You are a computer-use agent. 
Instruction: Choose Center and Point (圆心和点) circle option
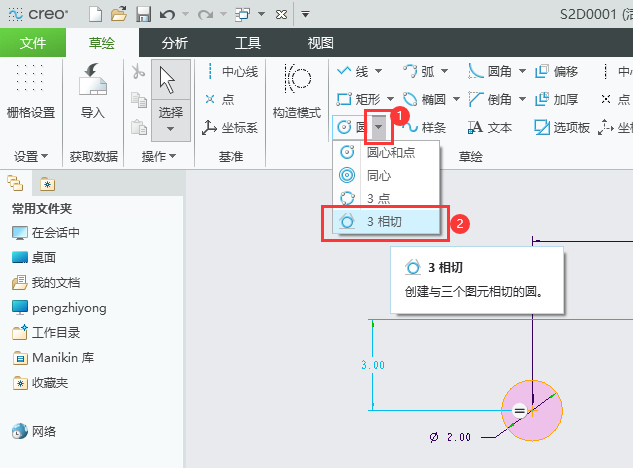[x=386, y=153]
